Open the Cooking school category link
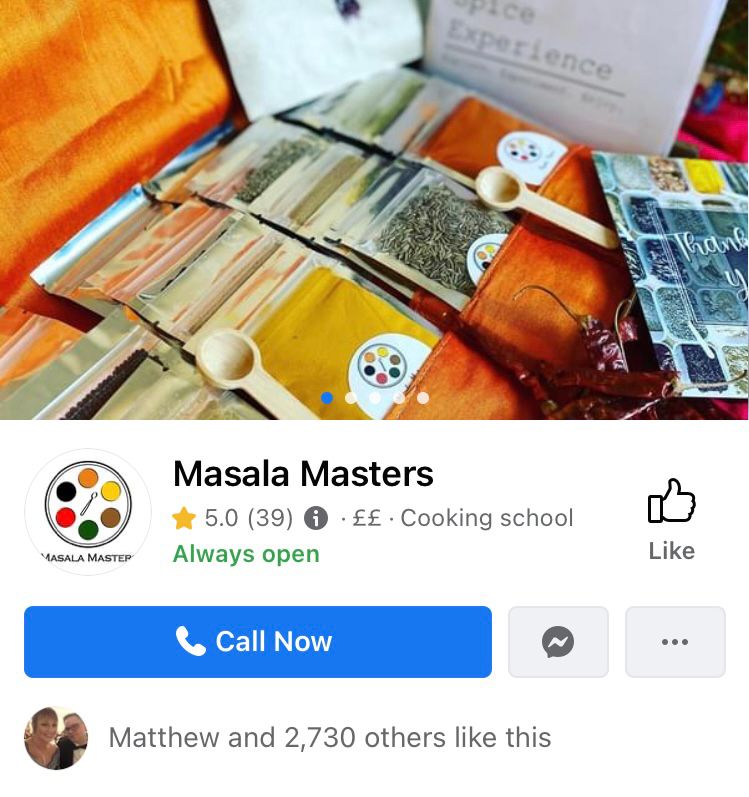 (487, 518)
